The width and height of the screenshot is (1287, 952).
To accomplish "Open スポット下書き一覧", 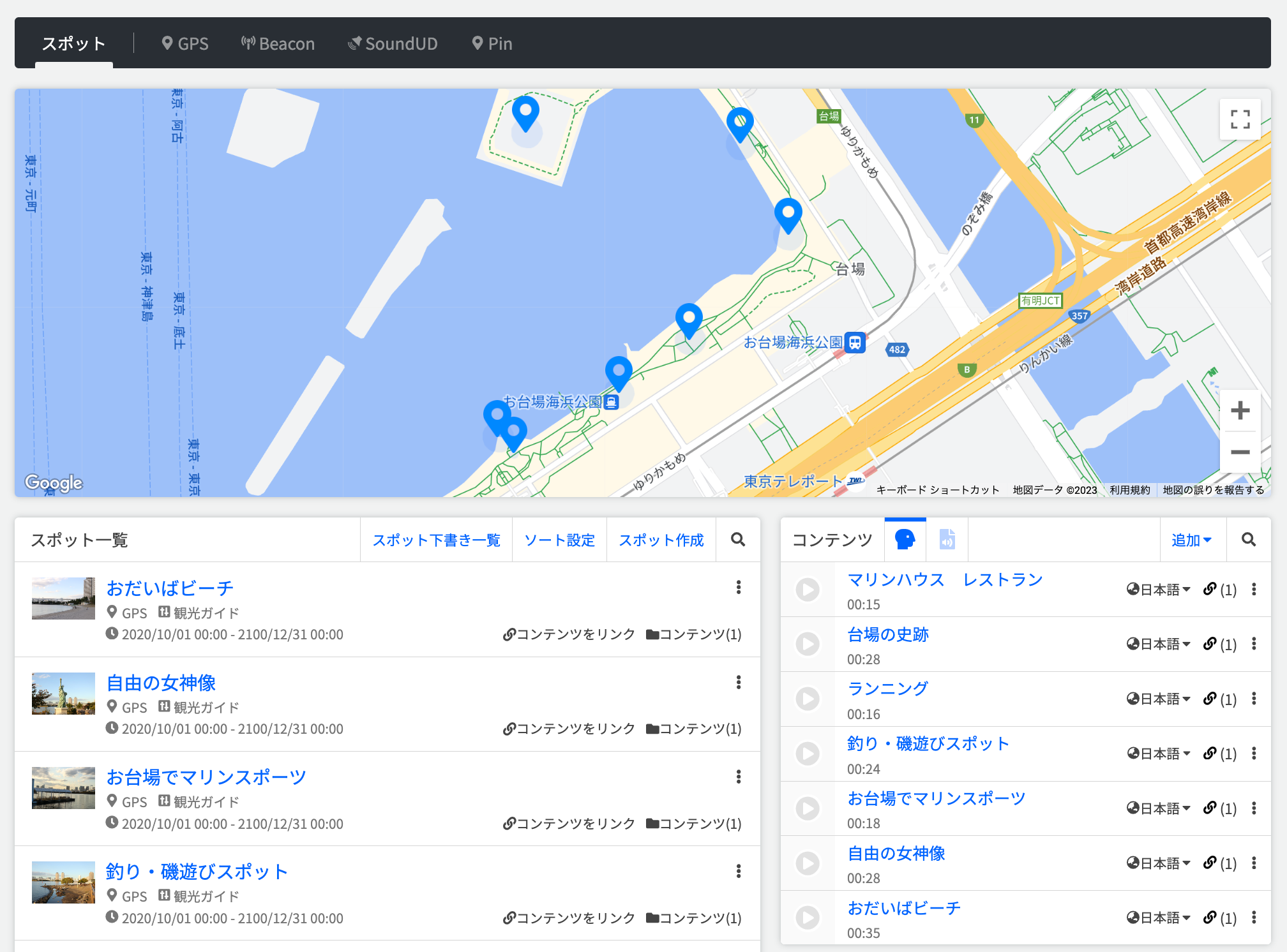I will [x=436, y=540].
